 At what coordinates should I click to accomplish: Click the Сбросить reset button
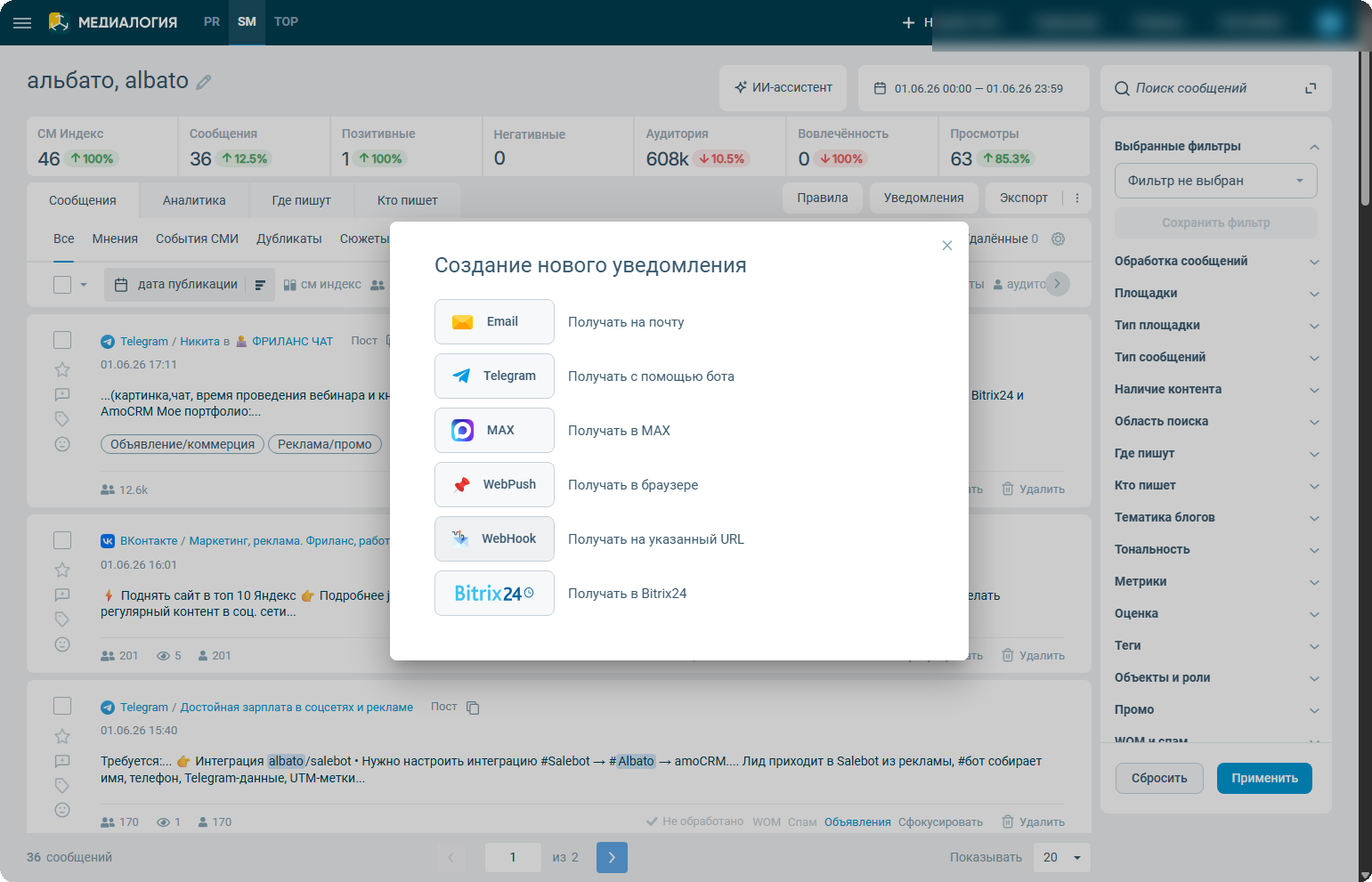[x=1159, y=778]
